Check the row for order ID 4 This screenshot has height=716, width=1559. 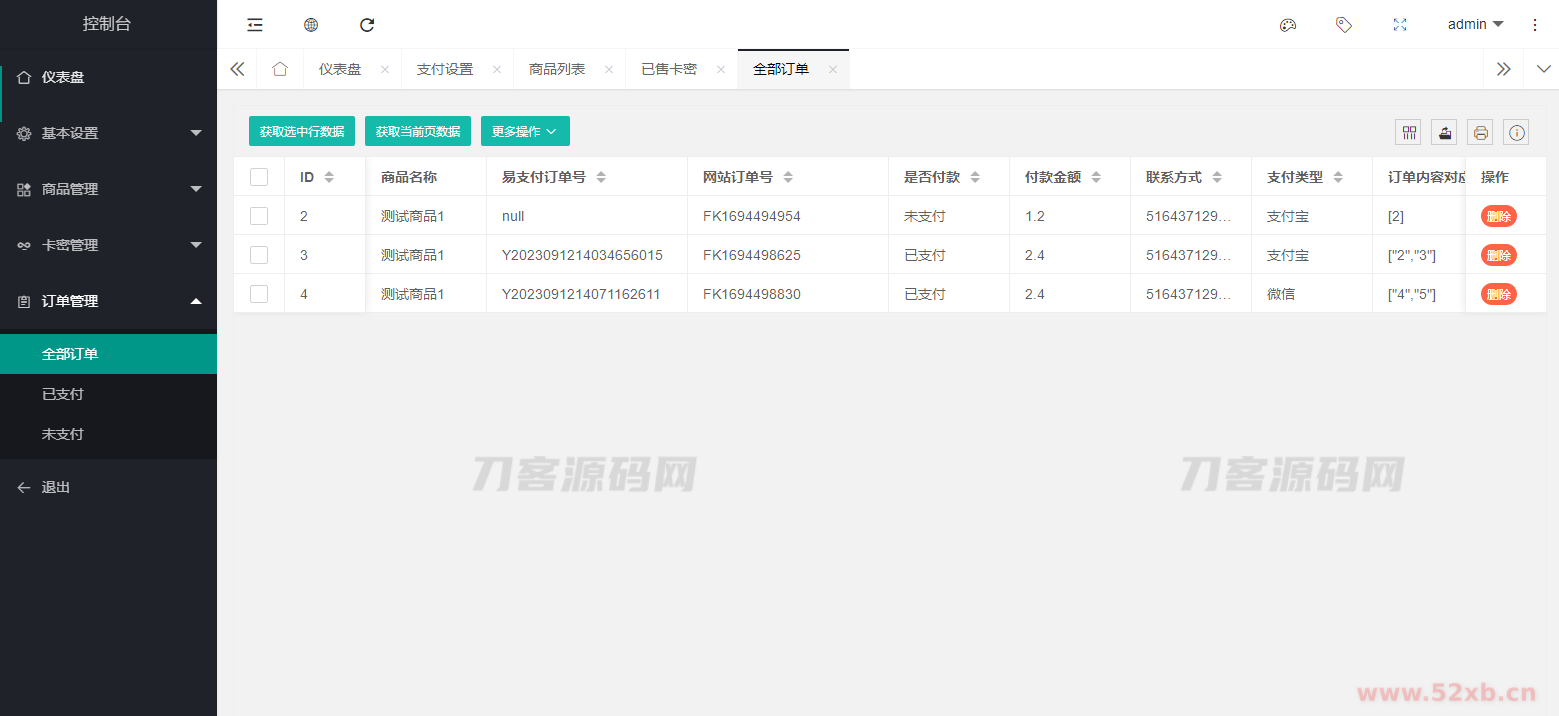pyautogui.click(x=259, y=294)
